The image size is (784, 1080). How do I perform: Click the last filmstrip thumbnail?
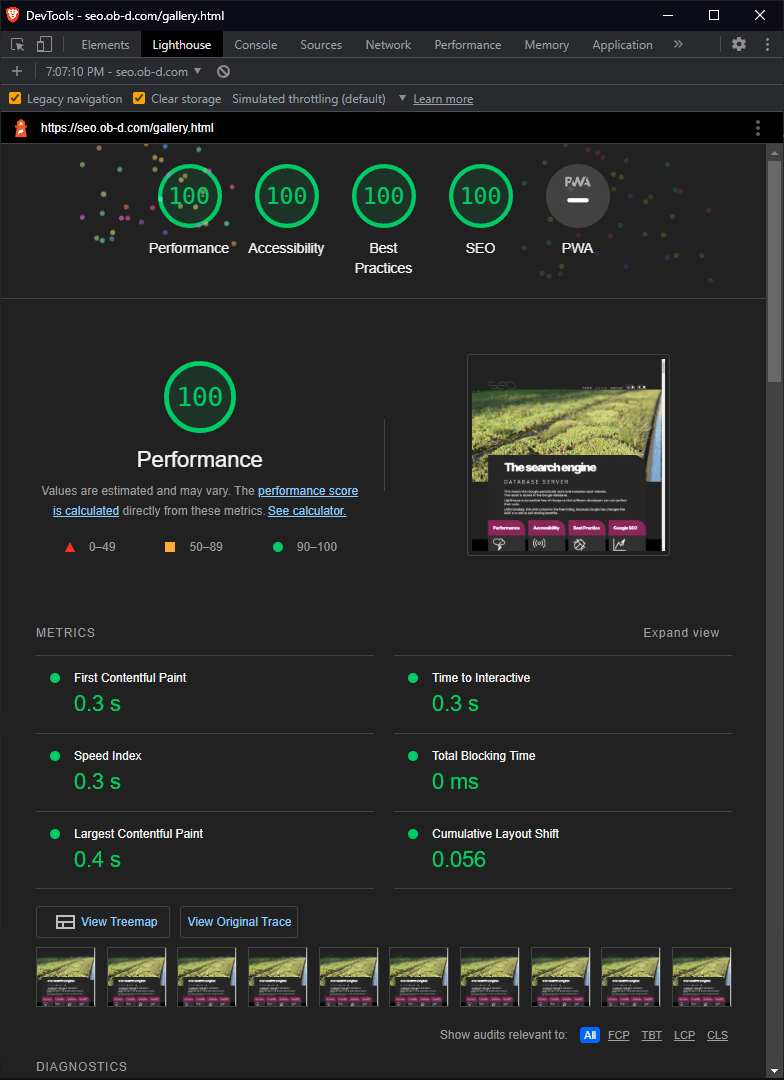tap(701, 977)
